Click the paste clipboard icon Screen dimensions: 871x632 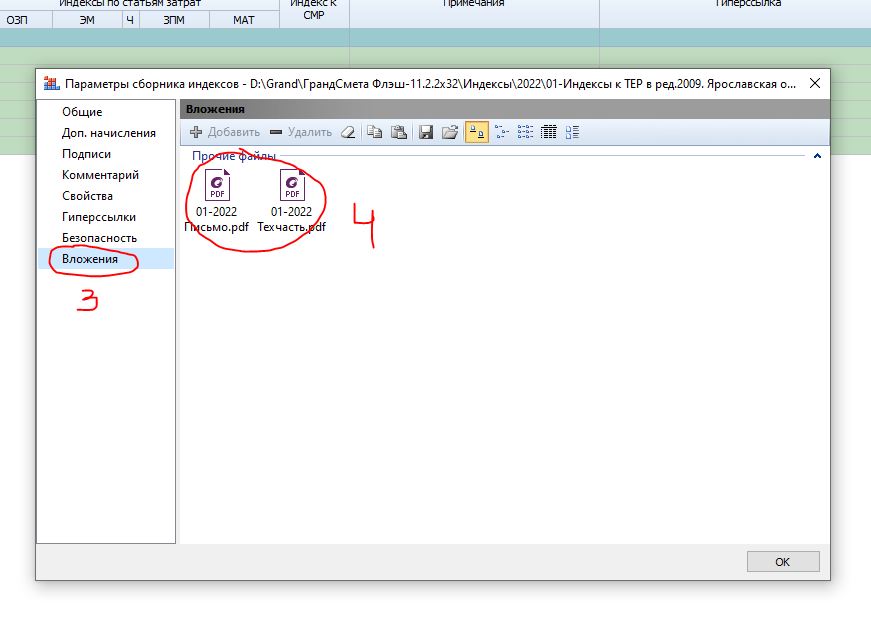pos(398,132)
